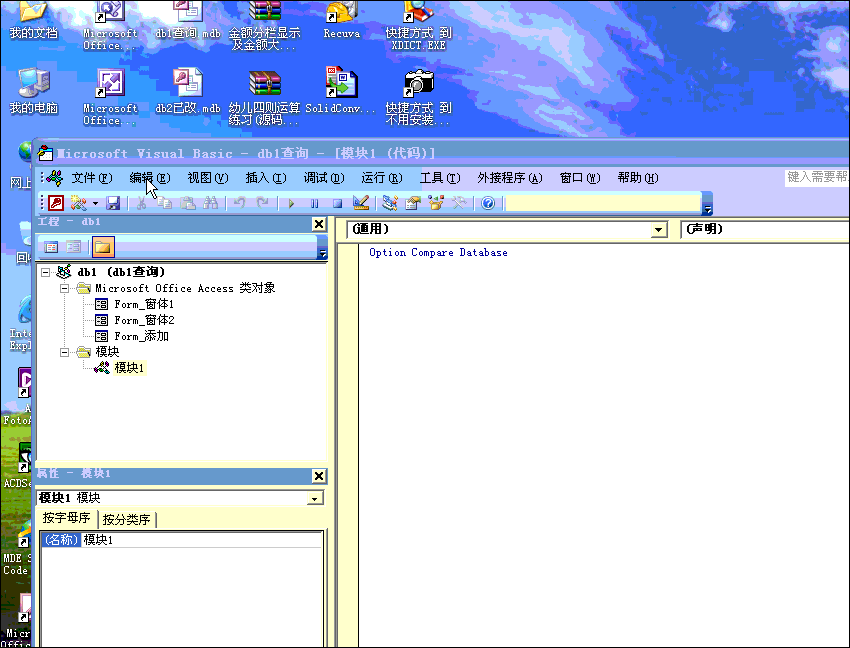850x648 pixels.
Task: Click the Redo arrow icon
Action: tap(262, 203)
